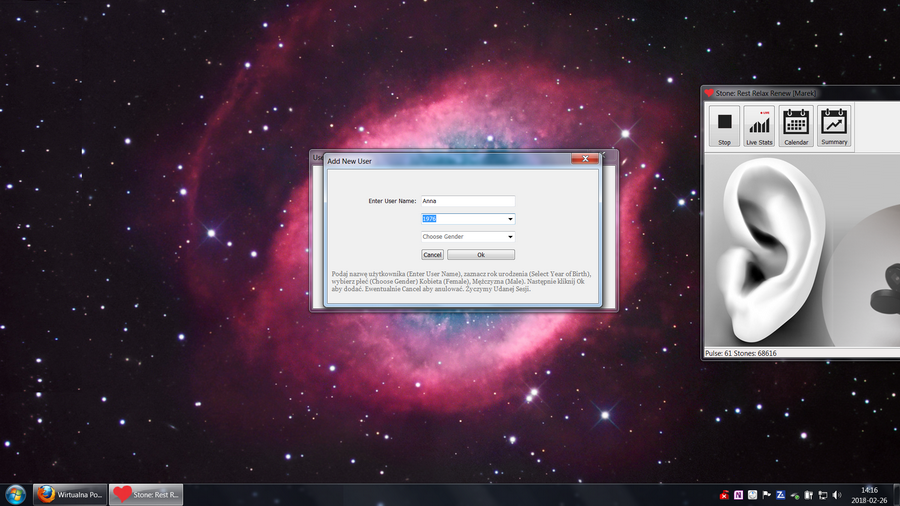Expand the year of birth dropdown
Image resolution: width=900 pixels, height=506 pixels.
[510, 219]
